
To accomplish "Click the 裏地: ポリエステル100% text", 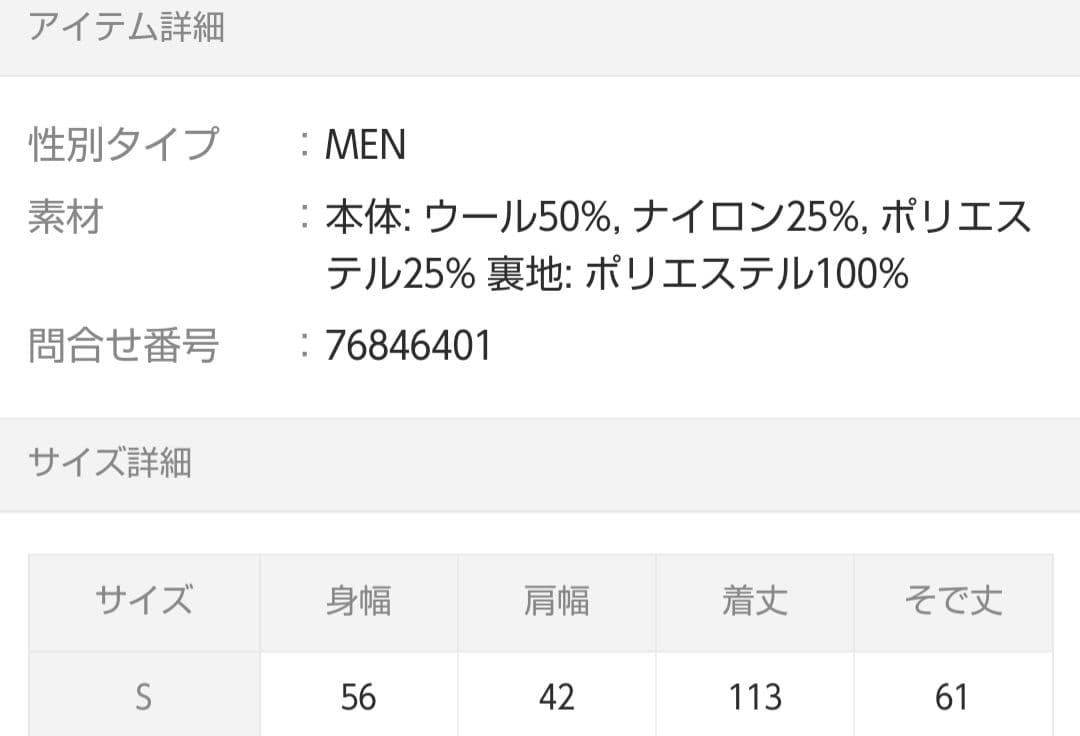I will click(x=697, y=273).
